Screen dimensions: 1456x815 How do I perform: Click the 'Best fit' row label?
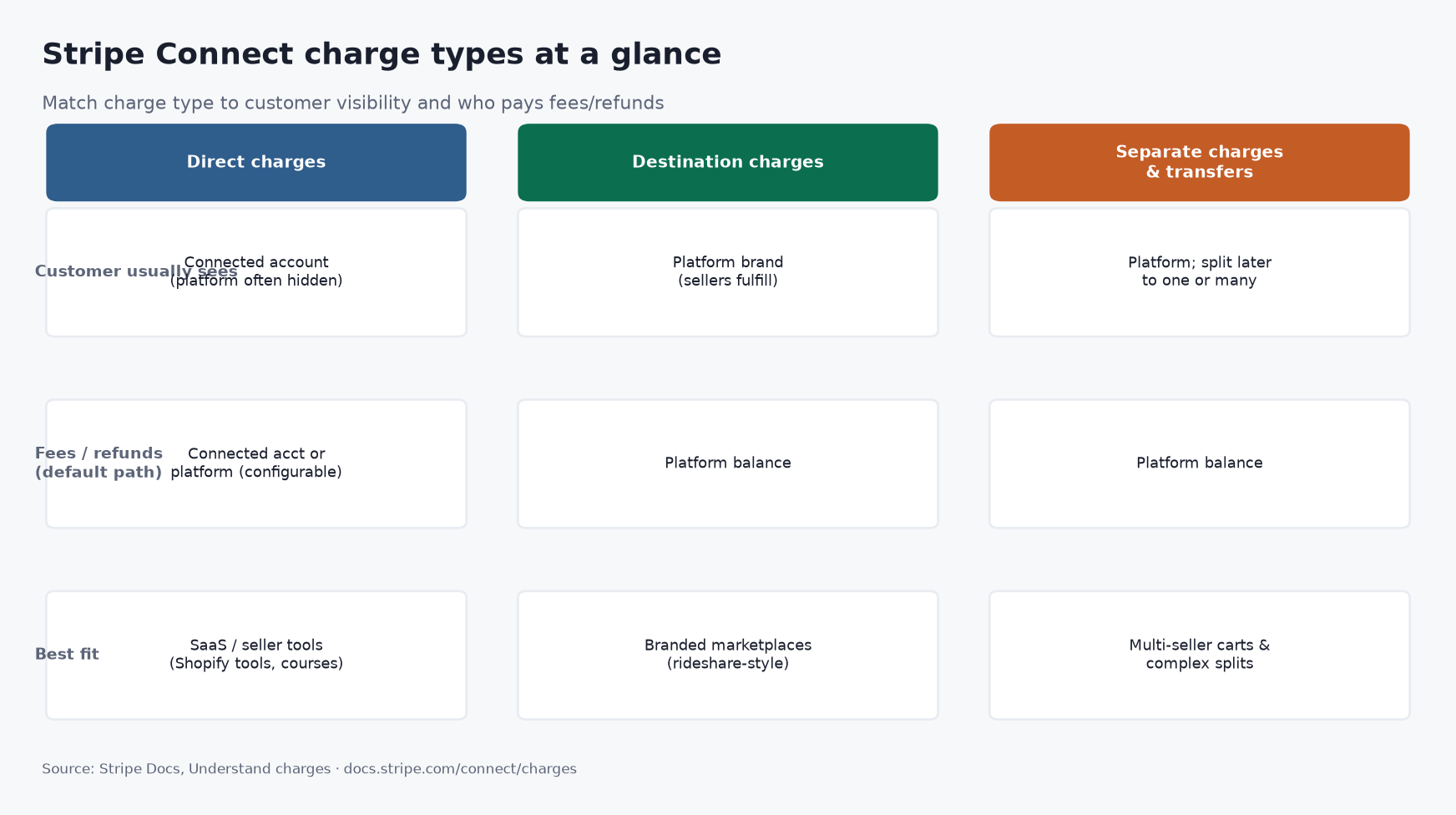pos(67,655)
